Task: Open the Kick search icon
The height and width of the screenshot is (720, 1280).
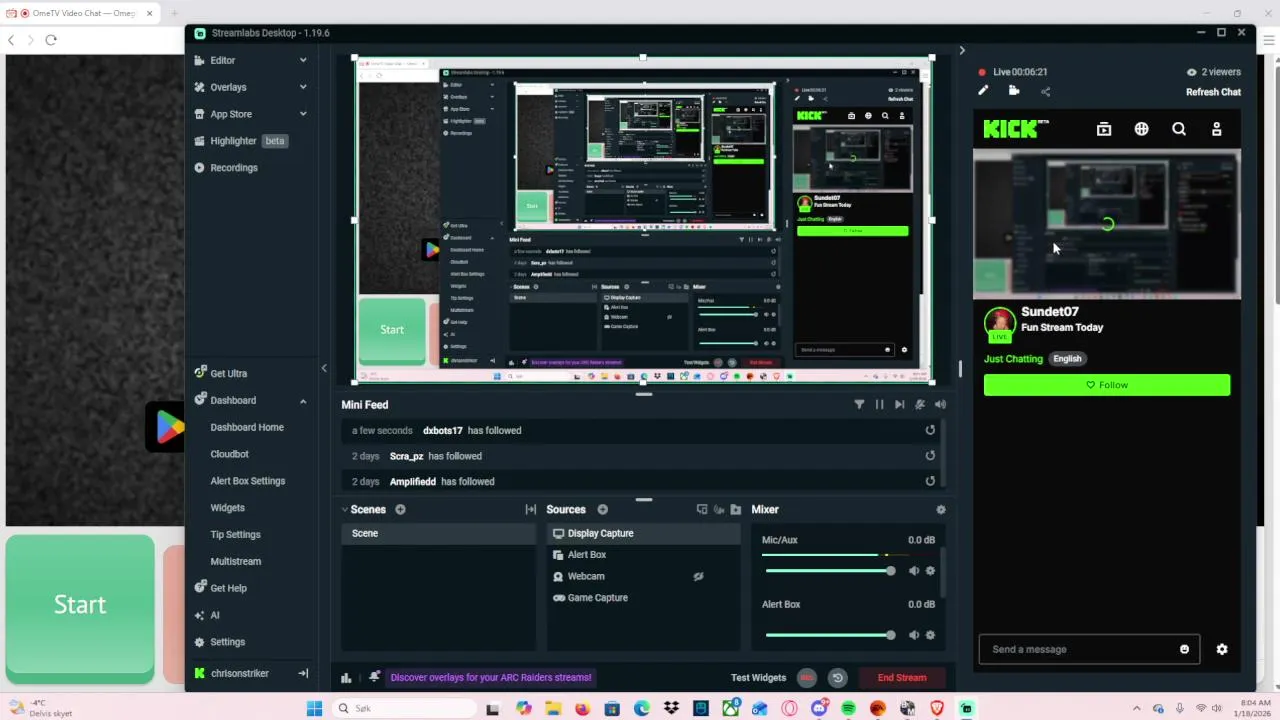Action: pyautogui.click(x=1179, y=129)
